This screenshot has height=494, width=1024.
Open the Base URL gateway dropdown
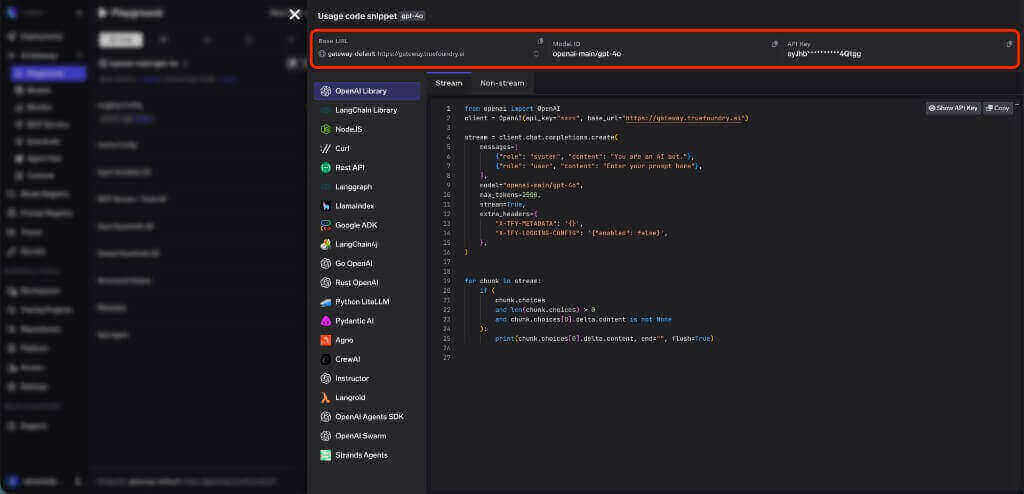click(536, 54)
